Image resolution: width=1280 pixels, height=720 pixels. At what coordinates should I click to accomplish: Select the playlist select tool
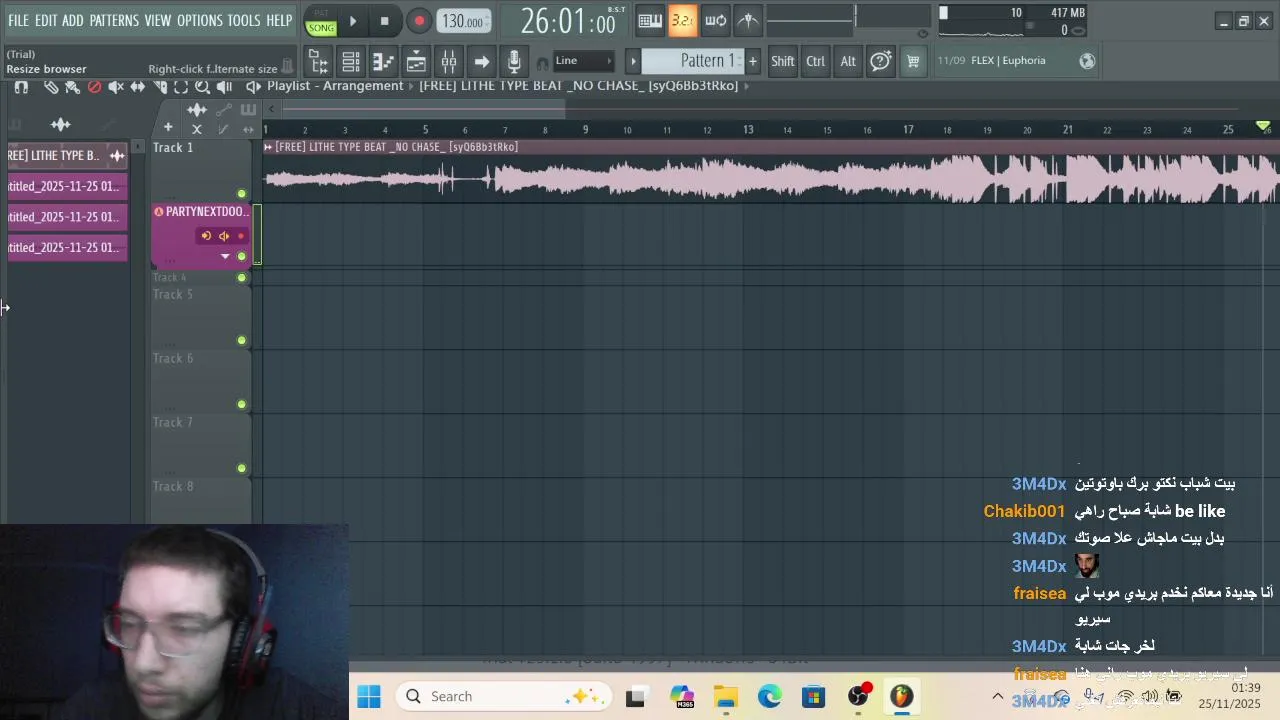(x=181, y=87)
